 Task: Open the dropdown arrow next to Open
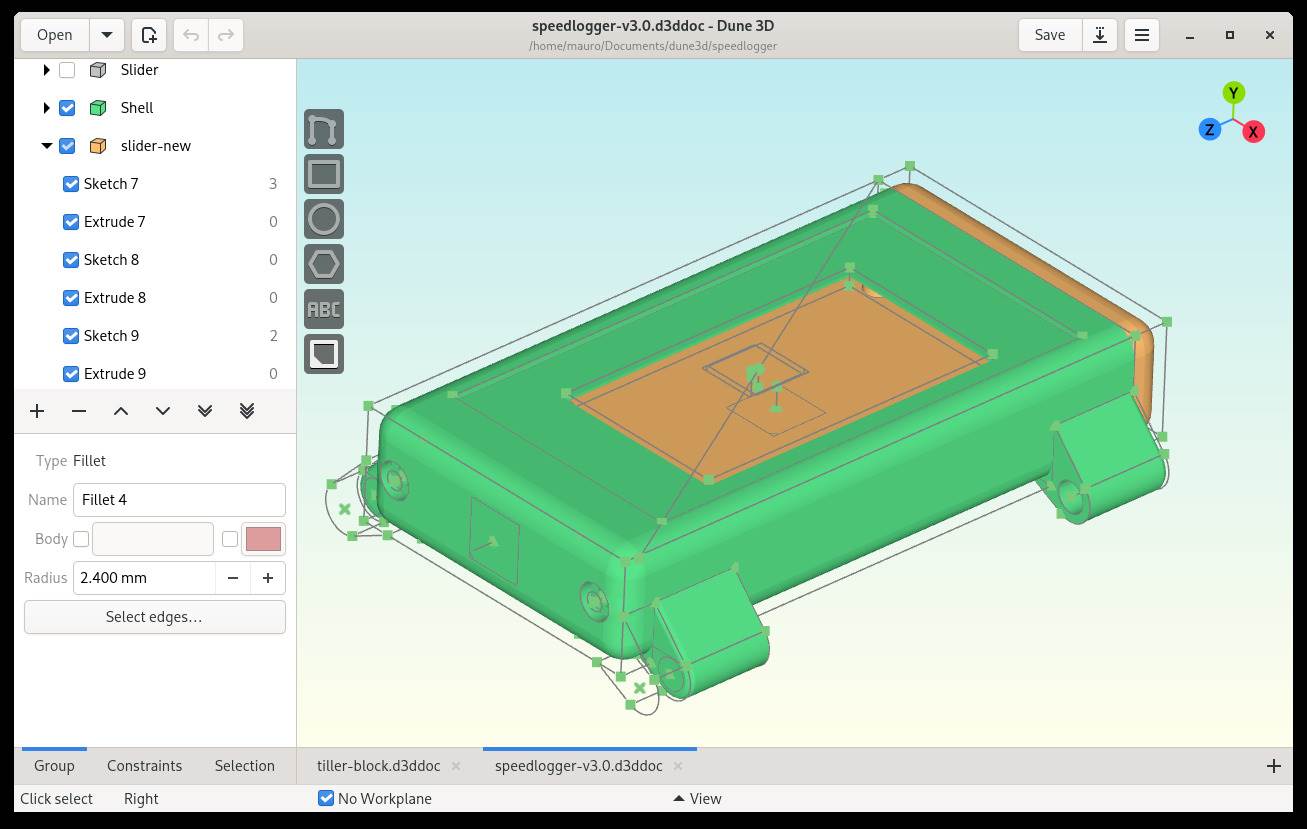(107, 35)
